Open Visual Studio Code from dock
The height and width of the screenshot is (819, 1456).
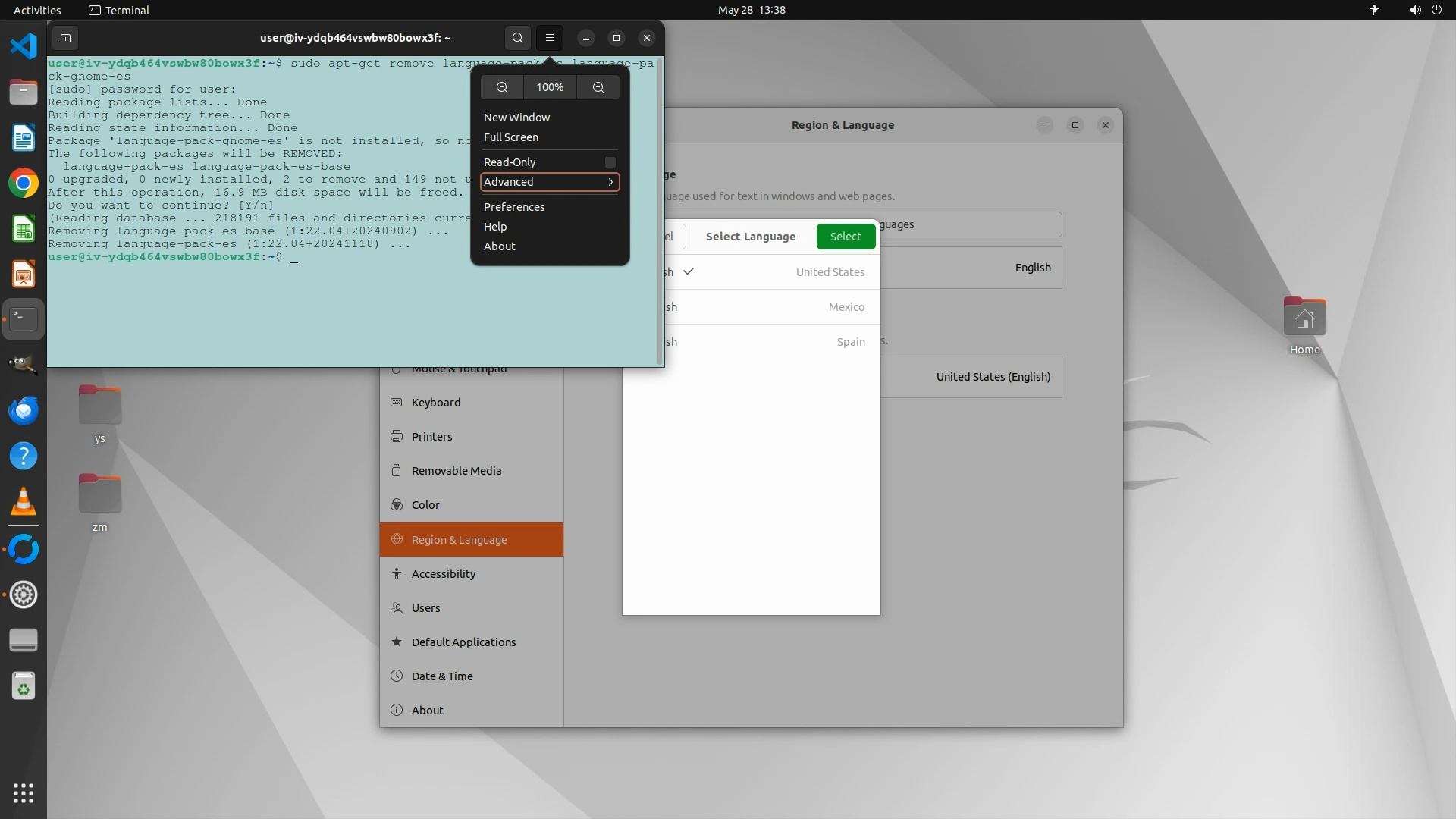point(24,46)
